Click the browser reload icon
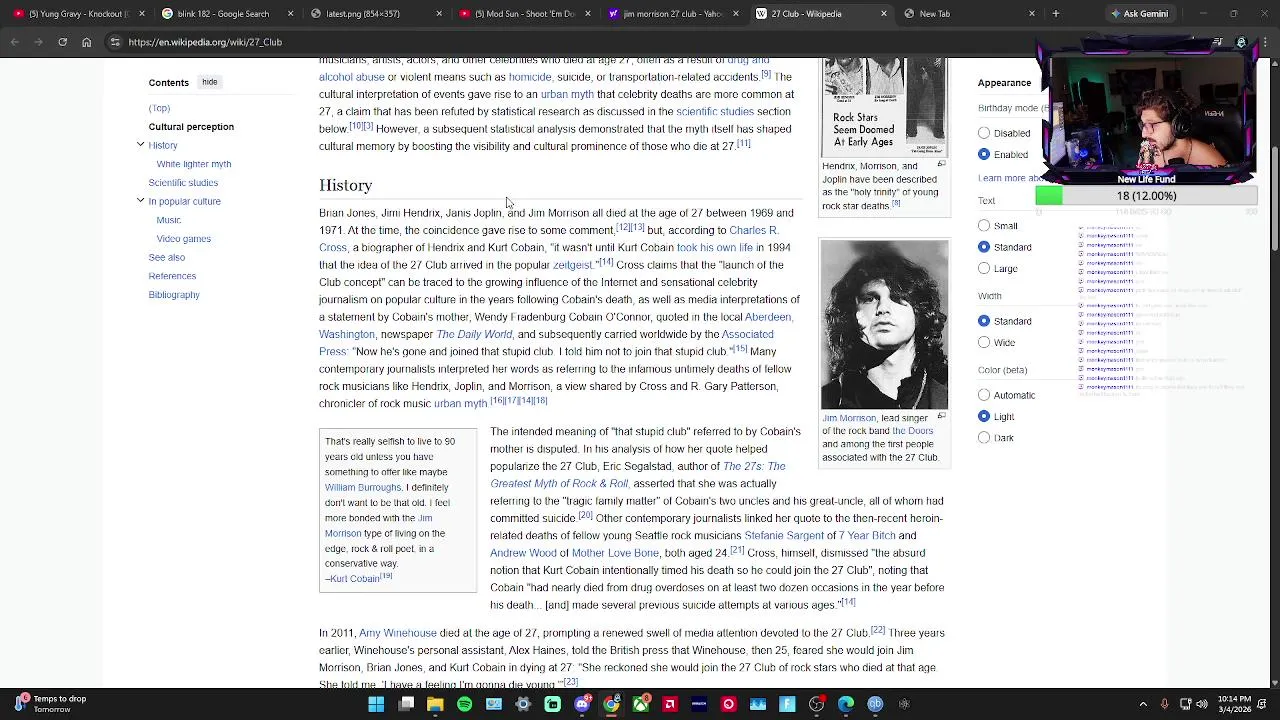1280x720 pixels. click(x=62, y=42)
